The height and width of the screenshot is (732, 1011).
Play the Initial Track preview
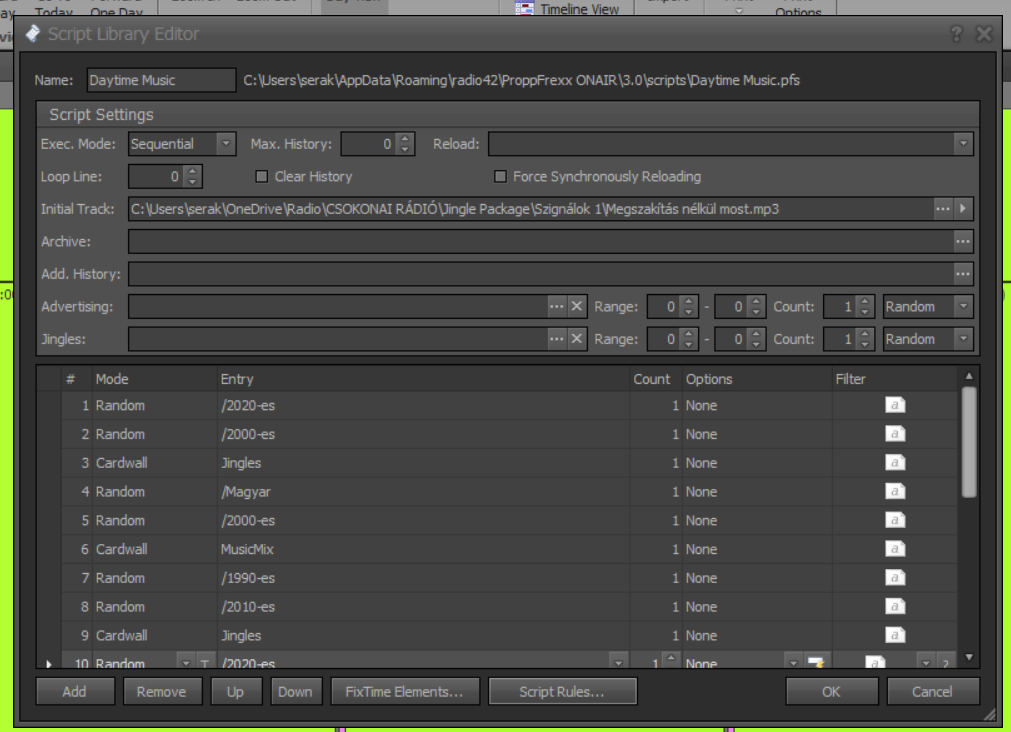(963, 209)
